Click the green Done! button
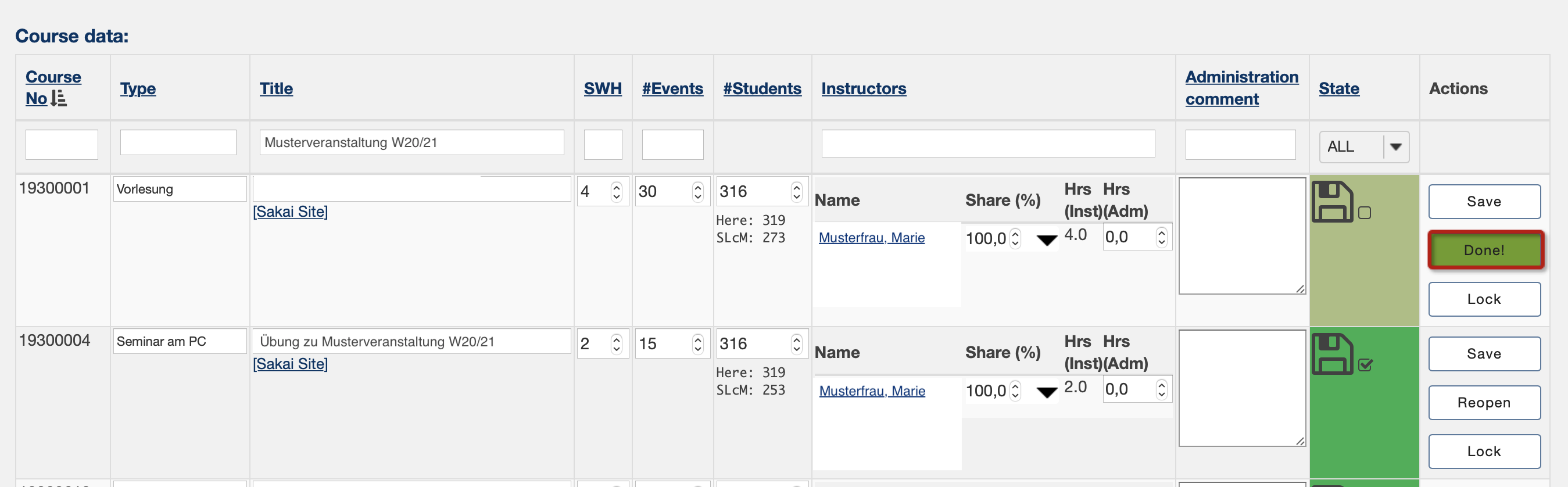1568x487 pixels. (1484, 249)
